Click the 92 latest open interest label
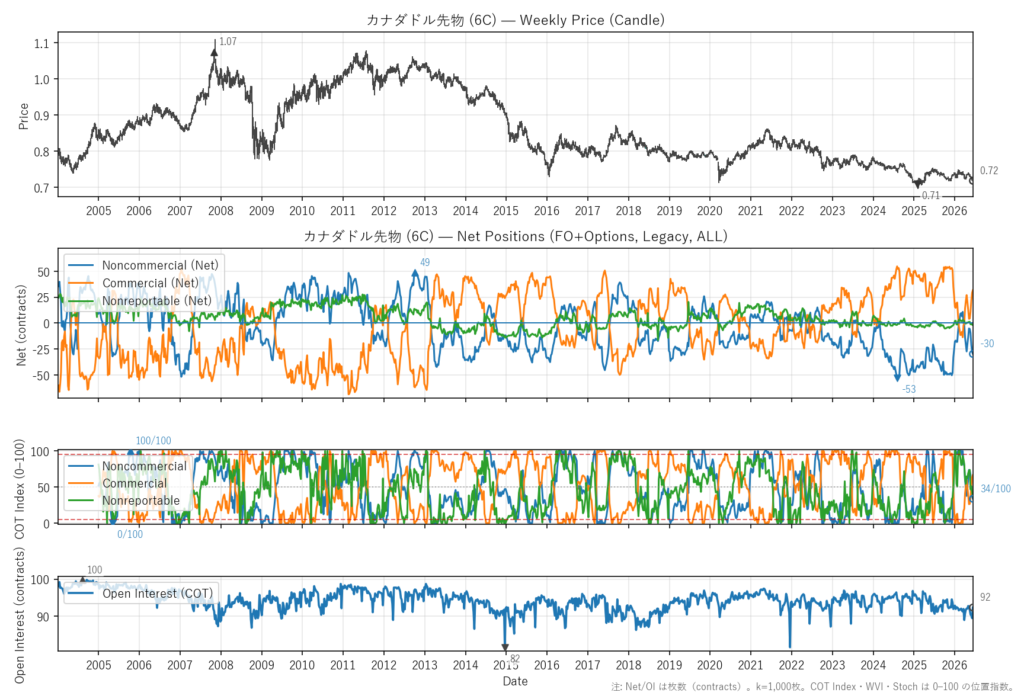Image resolution: width=1024 pixels, height=699 pixels. pyautogui.click(x=985, y=597)
